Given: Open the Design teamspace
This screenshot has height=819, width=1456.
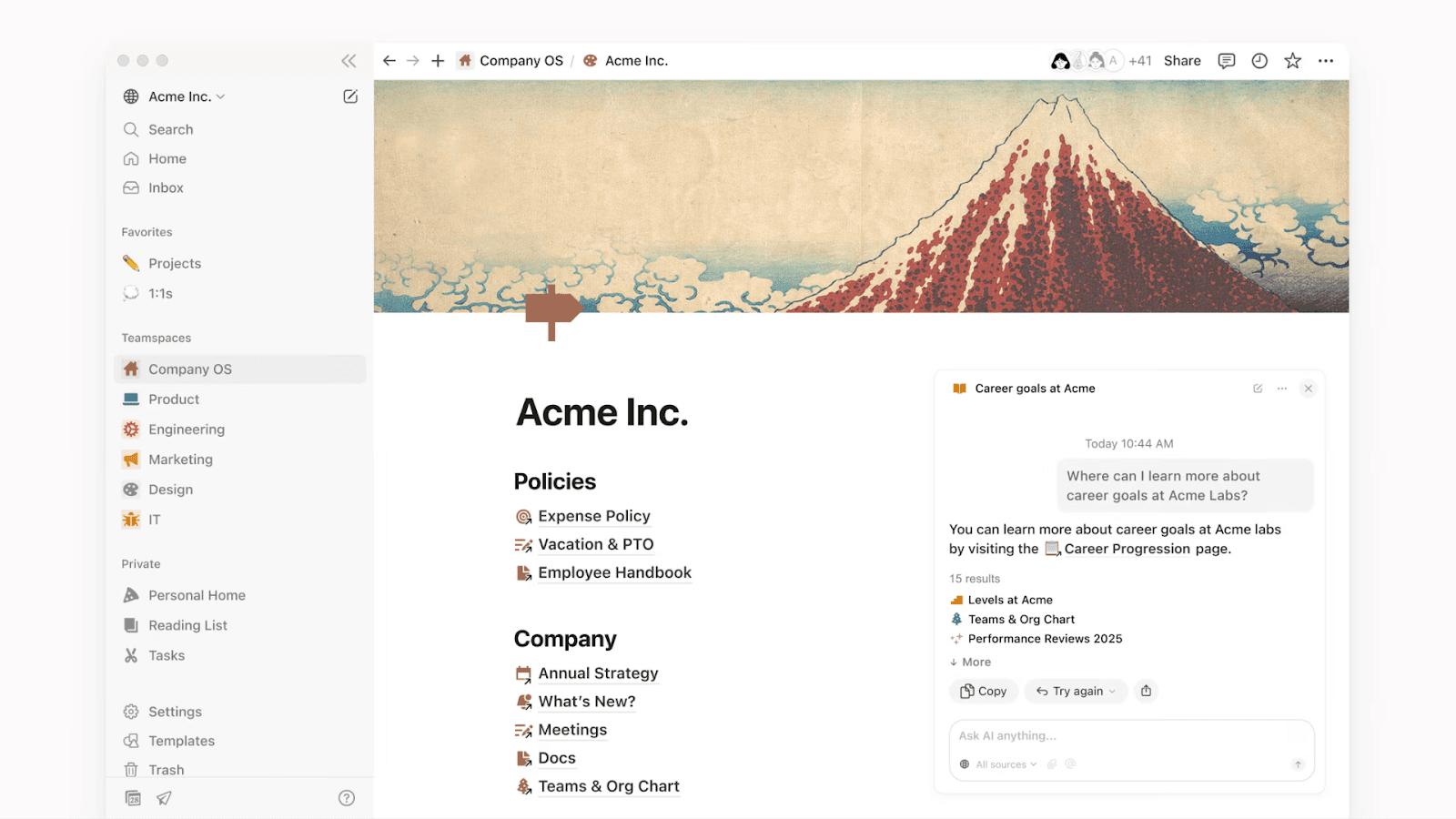Looking at the screenshot, I should pyautogui.click(x=239, y=489).
